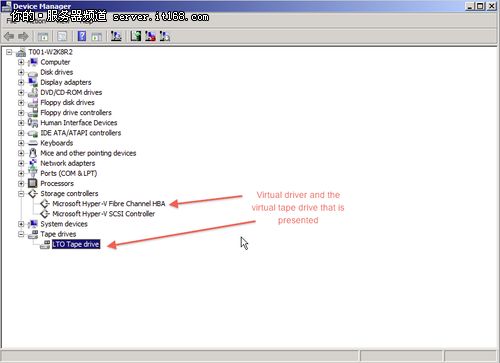Viewport: 500px width, 363px height.
Task: Select Microsoft Hyper-V Fibre Channel HBA
Action: [x=109, y=204]
